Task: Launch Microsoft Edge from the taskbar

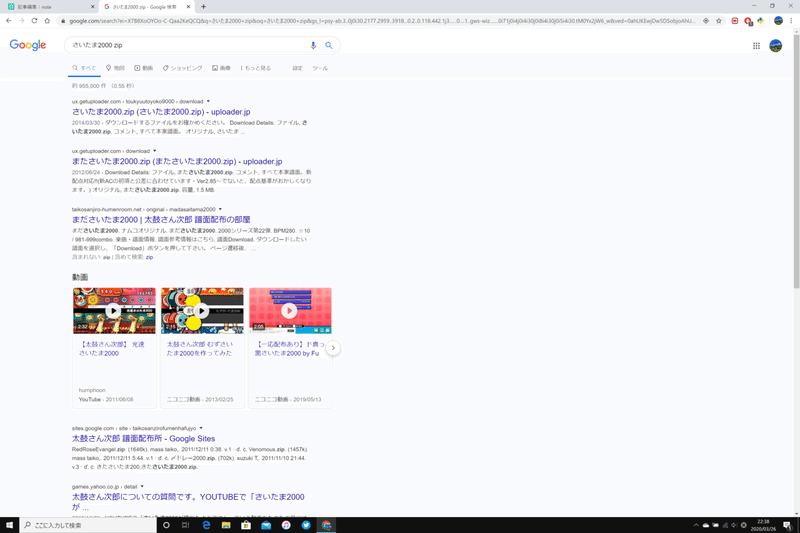Action: click(206, 525)
